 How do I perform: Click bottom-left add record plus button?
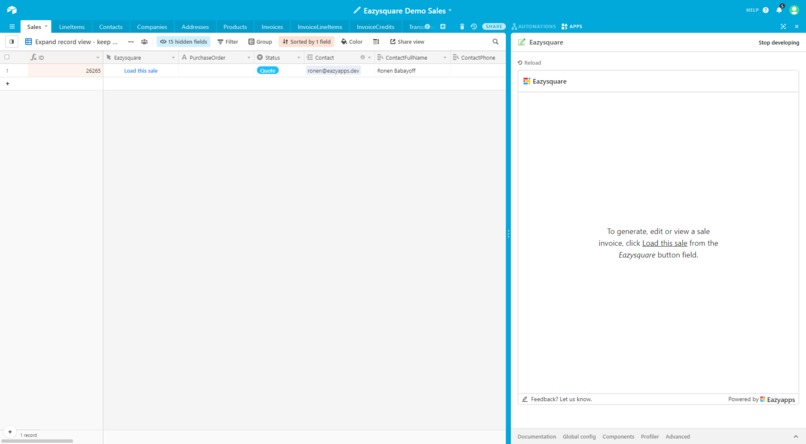coord(10,432)
